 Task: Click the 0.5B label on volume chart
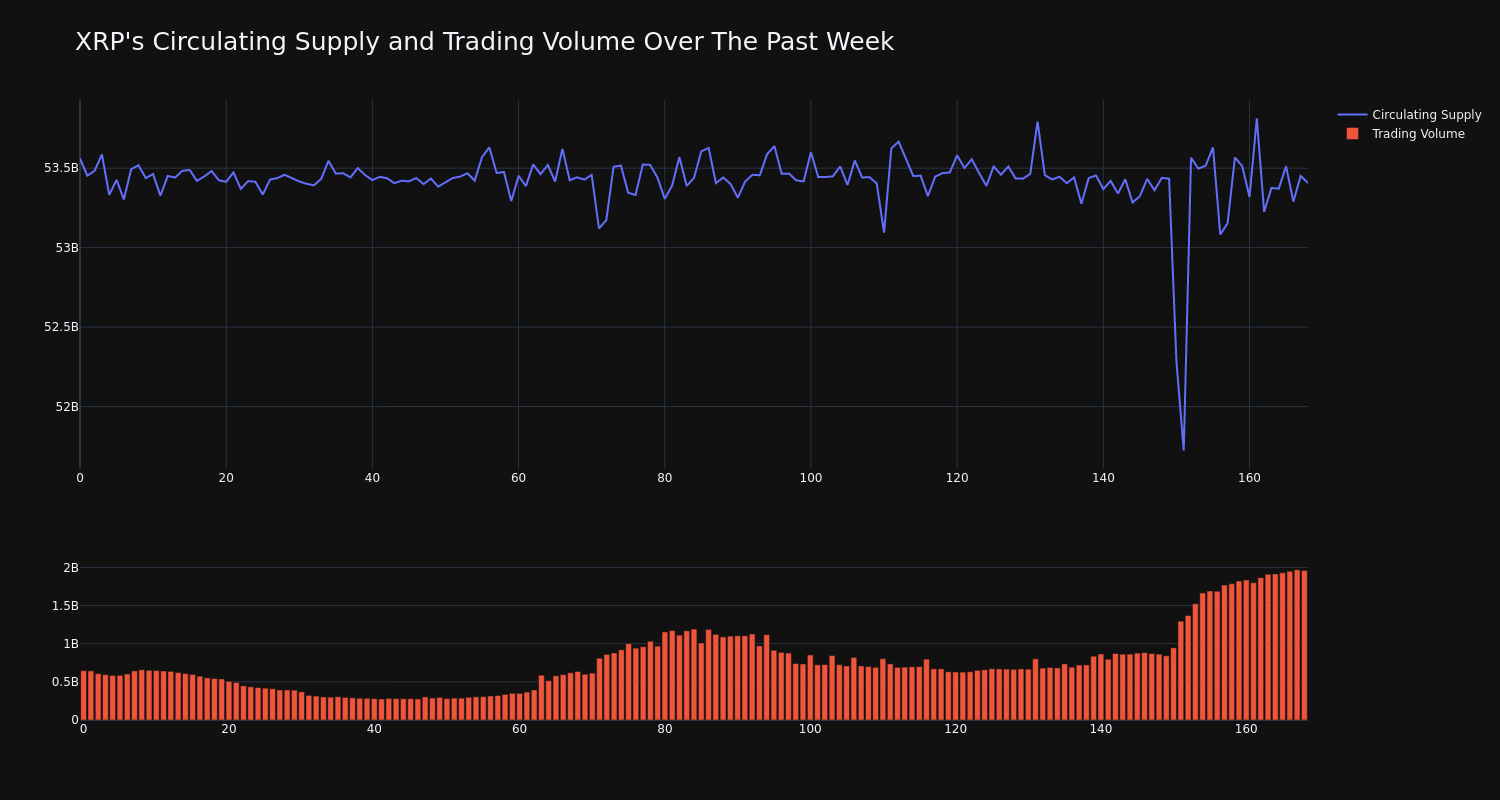(x=65, y=682)
